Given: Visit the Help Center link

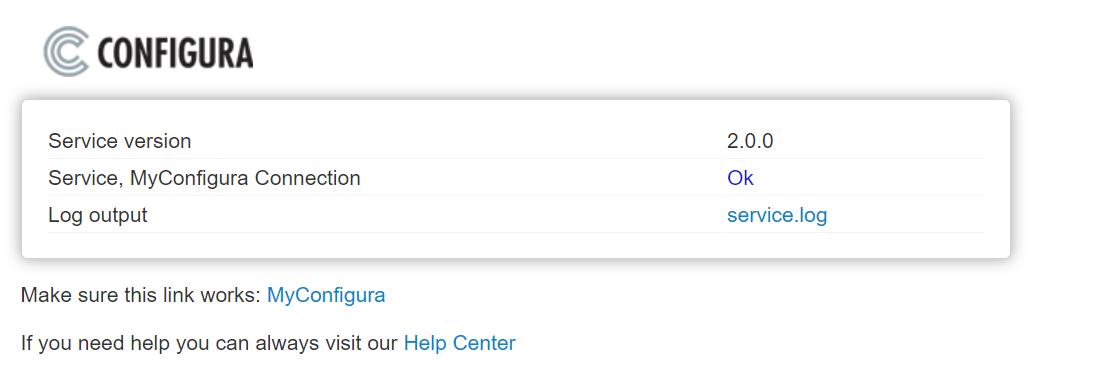Looking at the screenshot, I should click(459, 343).
